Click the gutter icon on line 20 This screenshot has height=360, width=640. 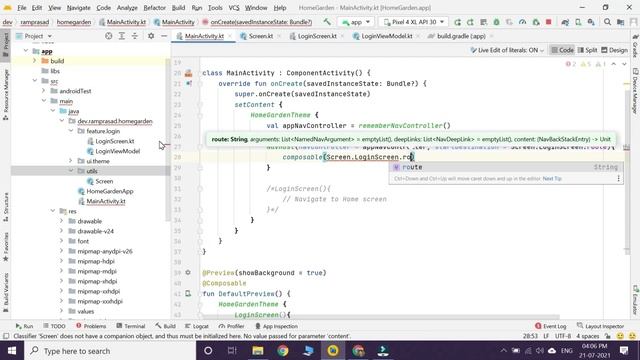click(188, 73)
